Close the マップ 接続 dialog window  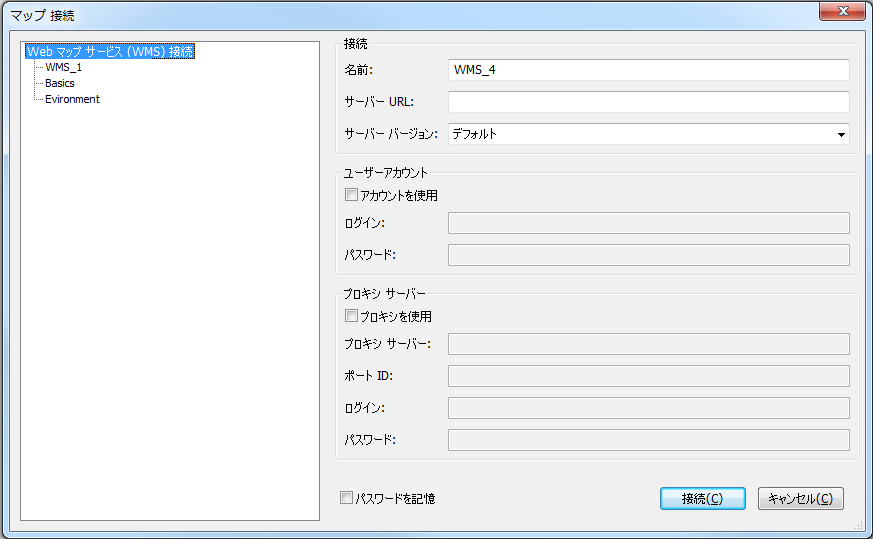pos(842,11)
